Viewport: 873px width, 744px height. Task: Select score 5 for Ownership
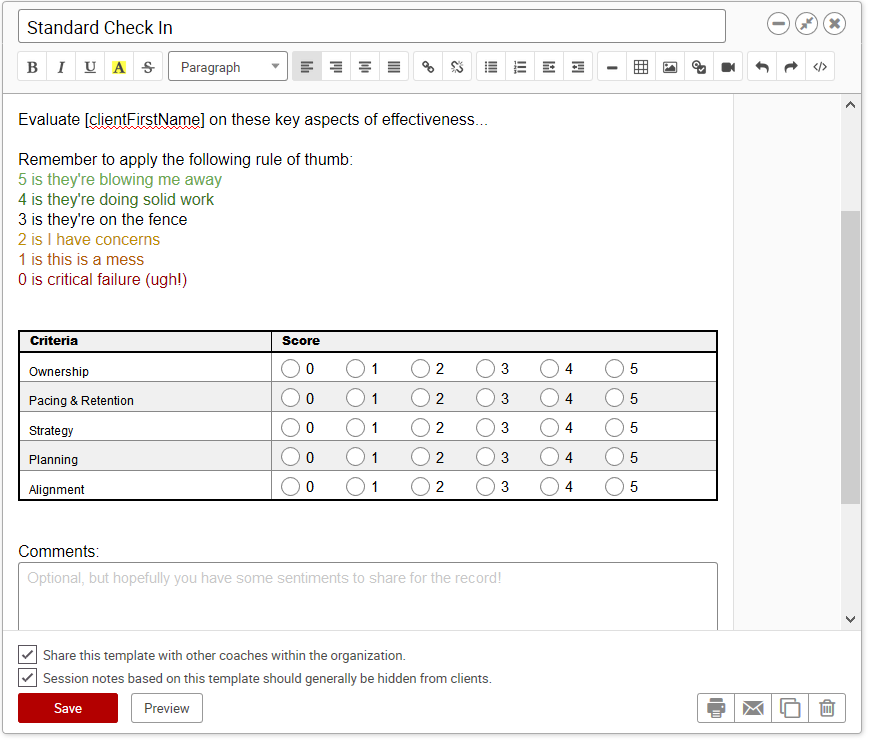click(x=614, y=368)
